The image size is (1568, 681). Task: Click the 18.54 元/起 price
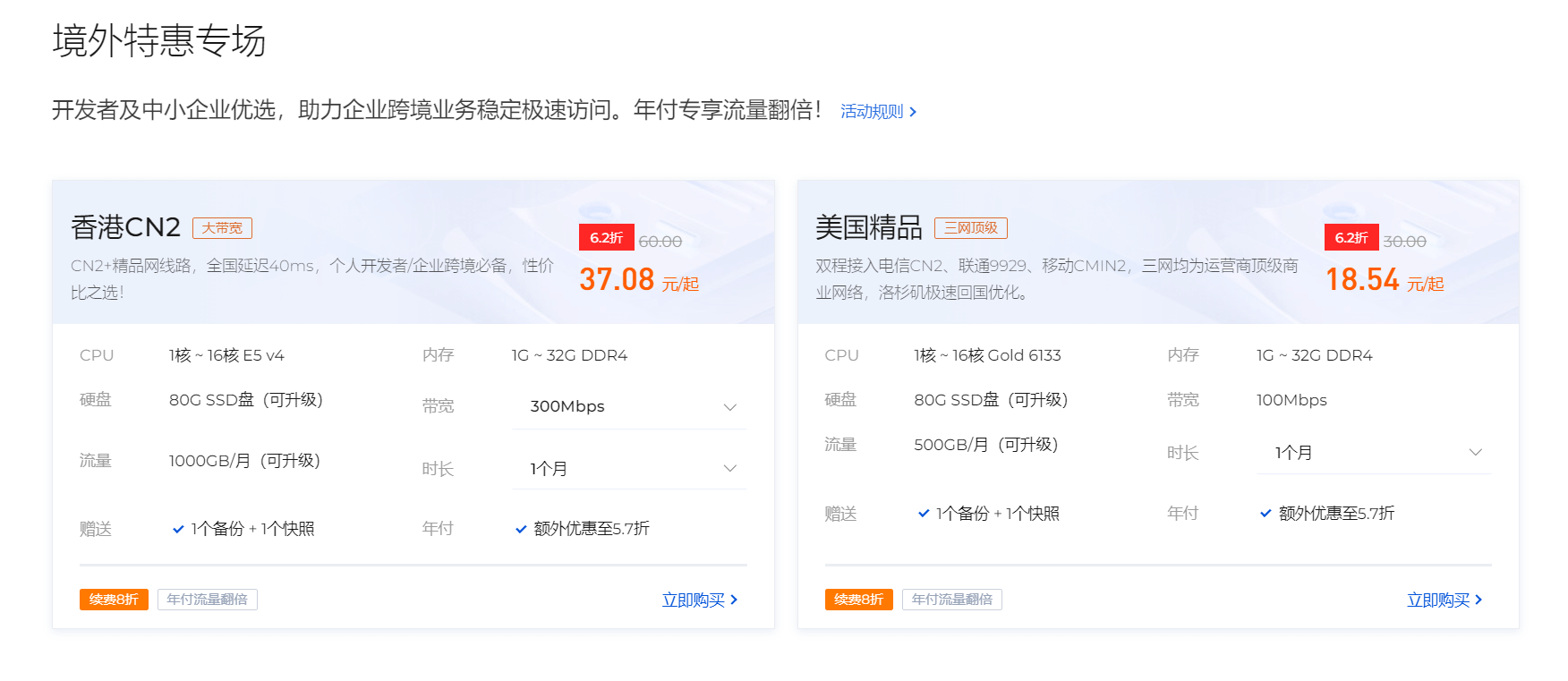[x=1385, y=280]
